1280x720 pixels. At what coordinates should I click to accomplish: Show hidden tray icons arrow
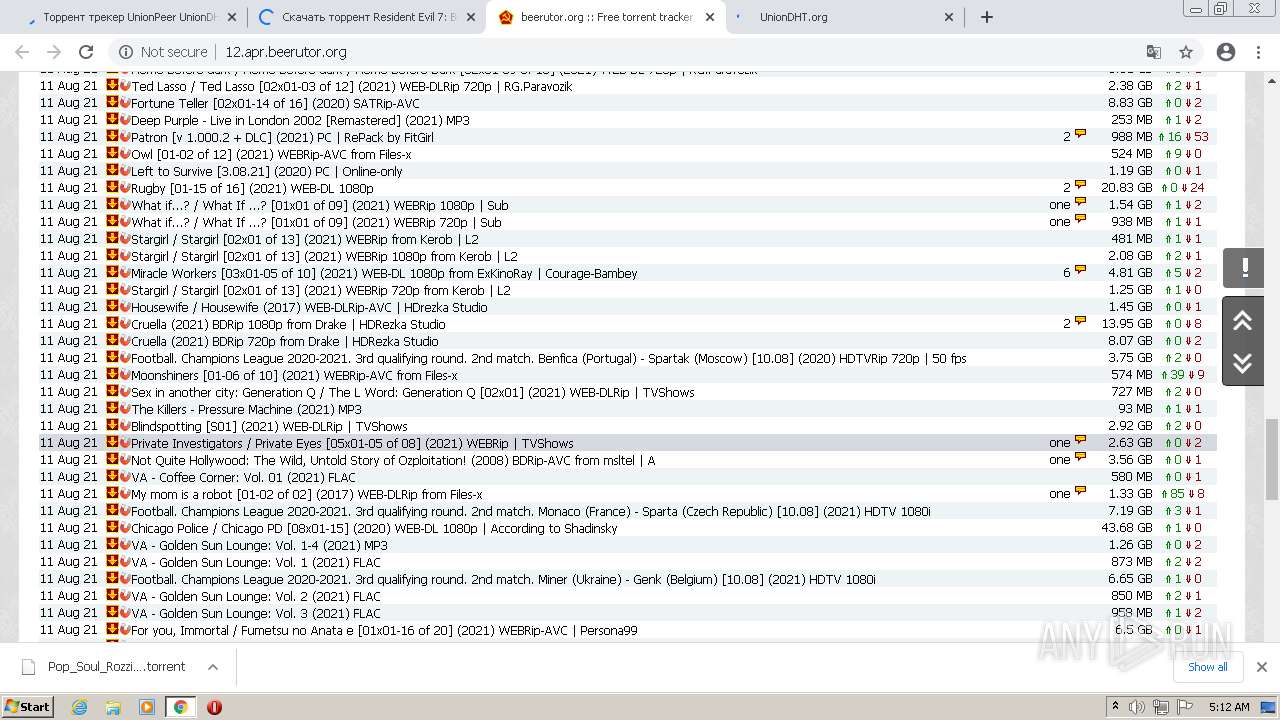click(x=1115, y=707)
